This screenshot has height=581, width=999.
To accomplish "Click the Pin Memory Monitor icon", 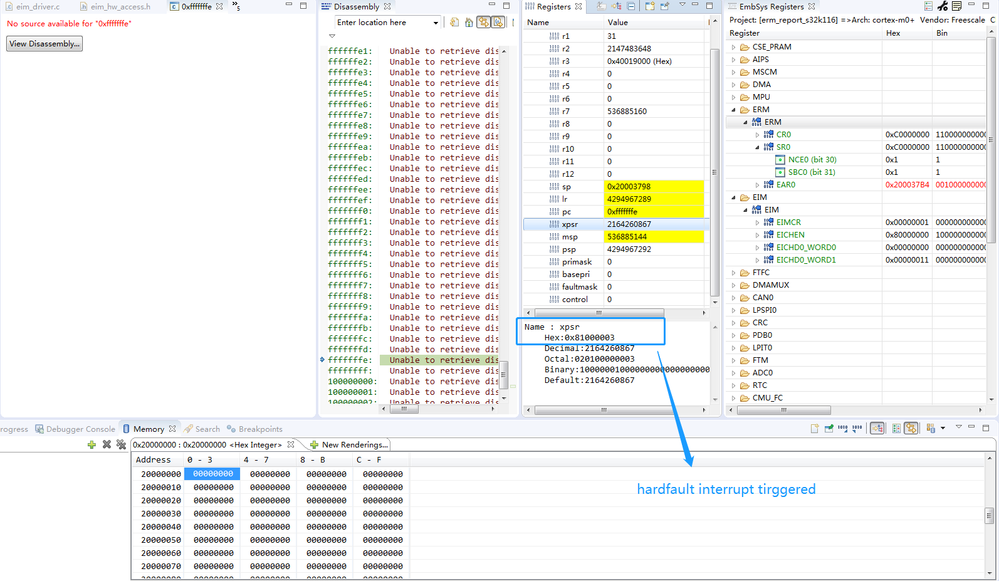I will tap(829, 429).
